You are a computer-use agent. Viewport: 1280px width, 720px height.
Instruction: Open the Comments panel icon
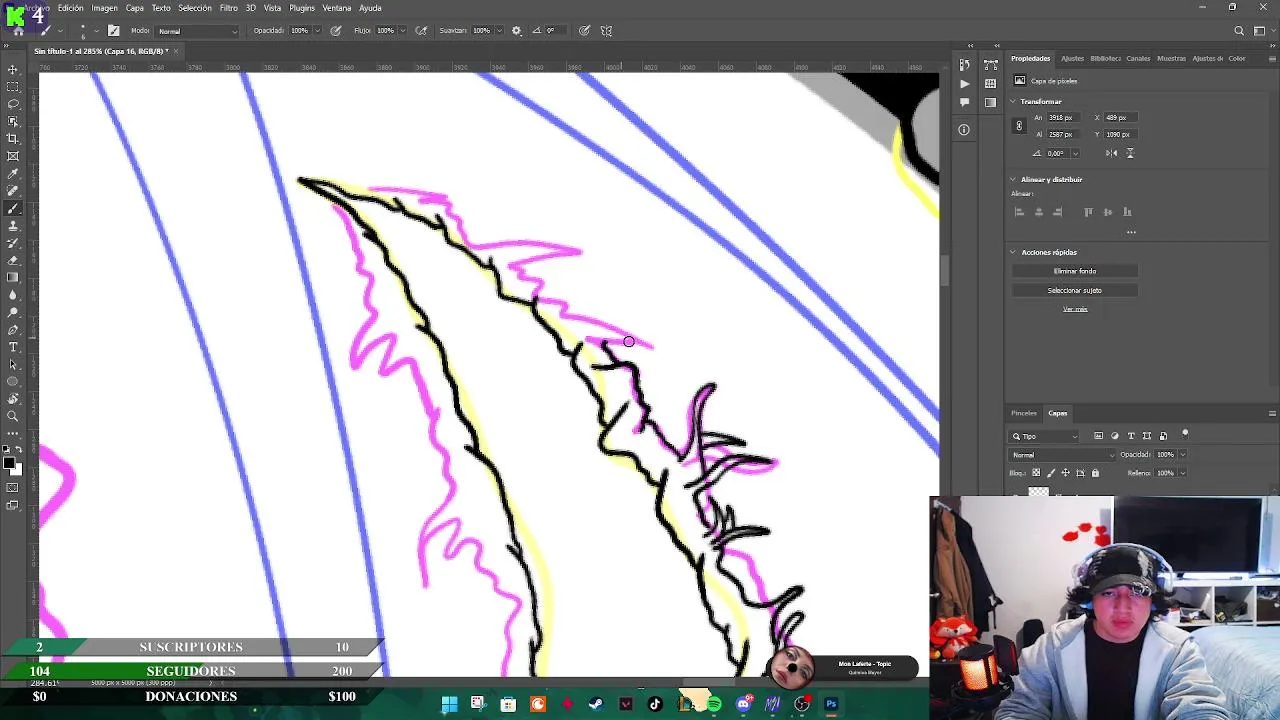964,102
